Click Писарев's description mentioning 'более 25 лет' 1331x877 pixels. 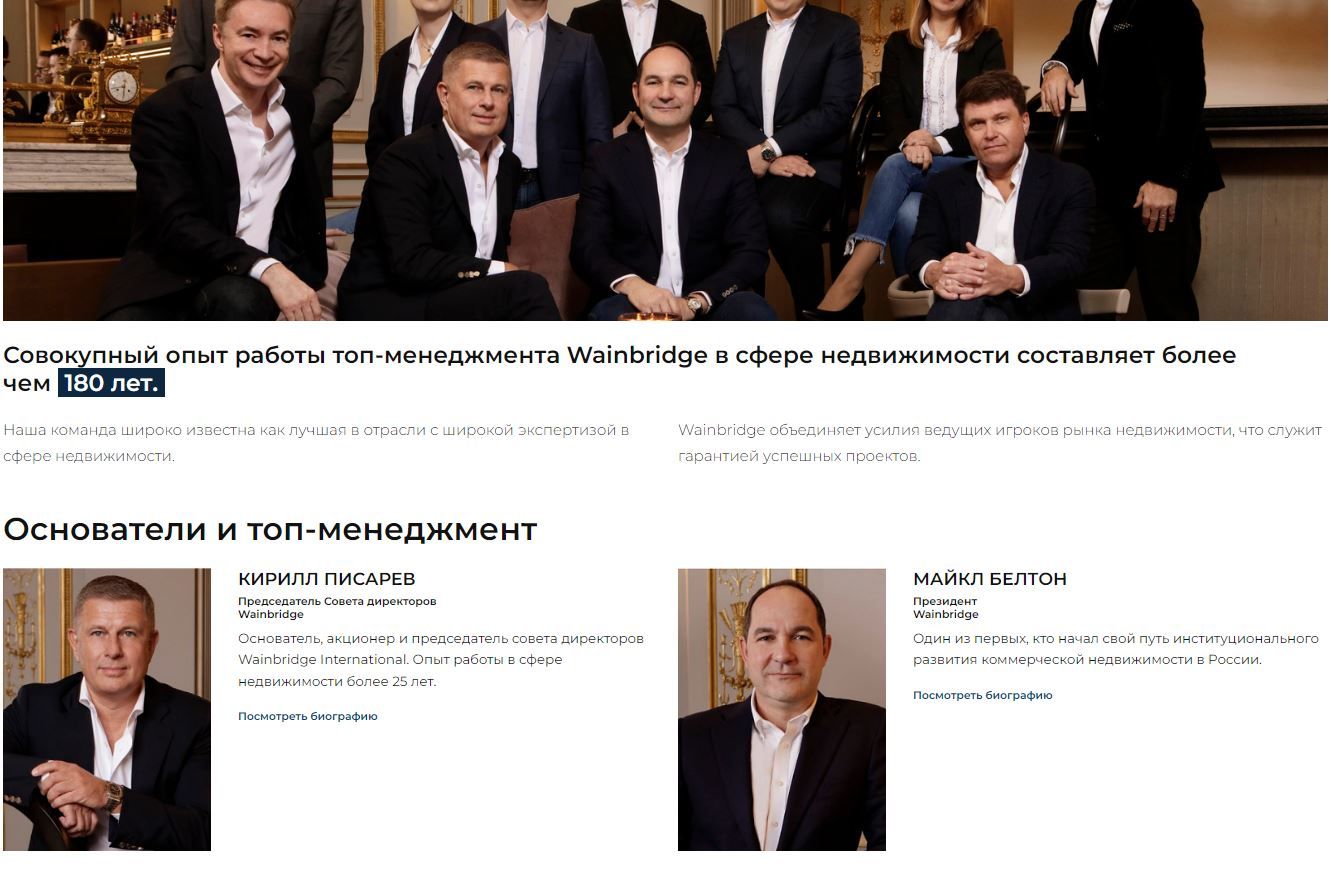(441, 660)
